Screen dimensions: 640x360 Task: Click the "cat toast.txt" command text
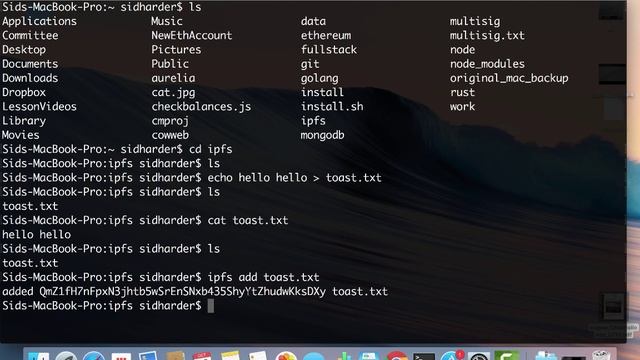point(248,220)
